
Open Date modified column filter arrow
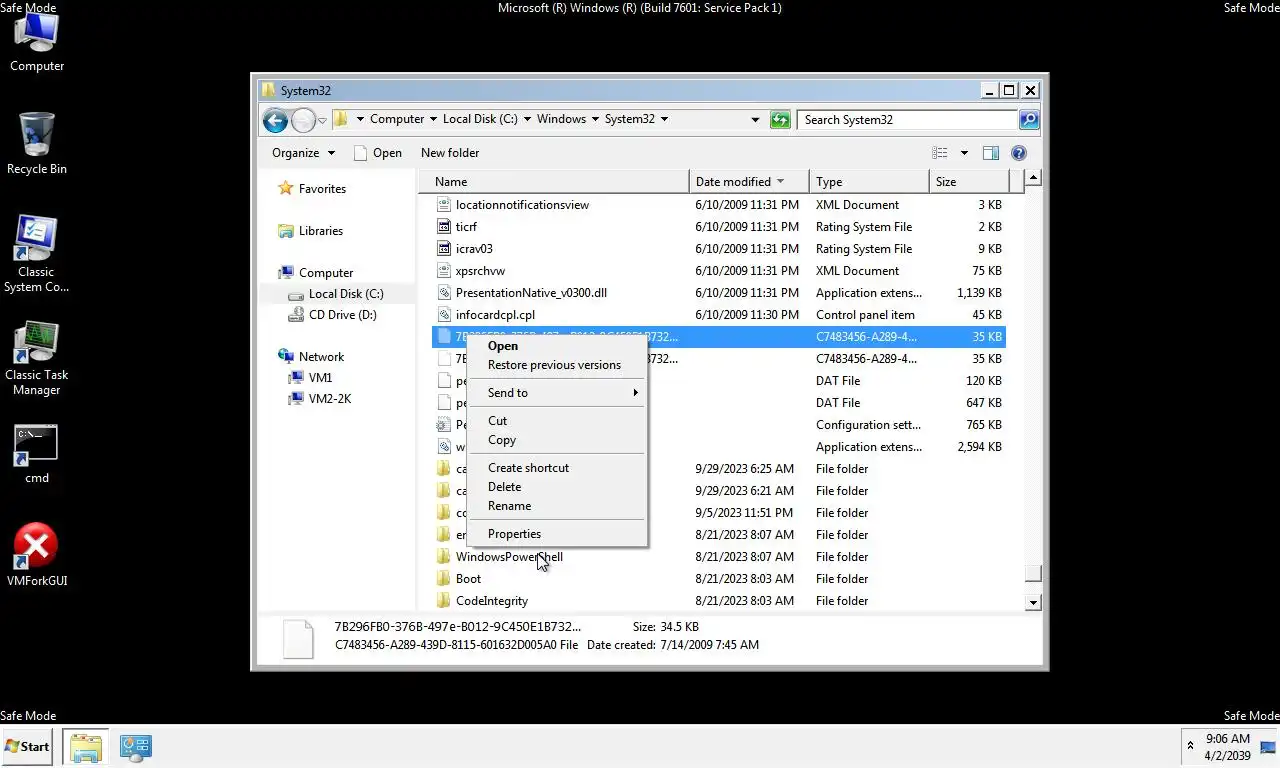click(780, 181)
